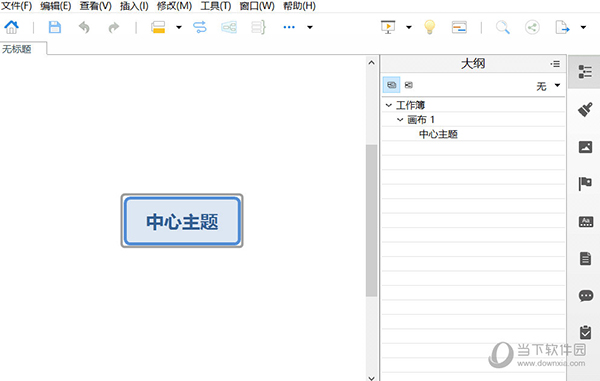Open the Image sidebar panel icon
The width and height of the screenshot is (600, 381).
coord(585,147)
